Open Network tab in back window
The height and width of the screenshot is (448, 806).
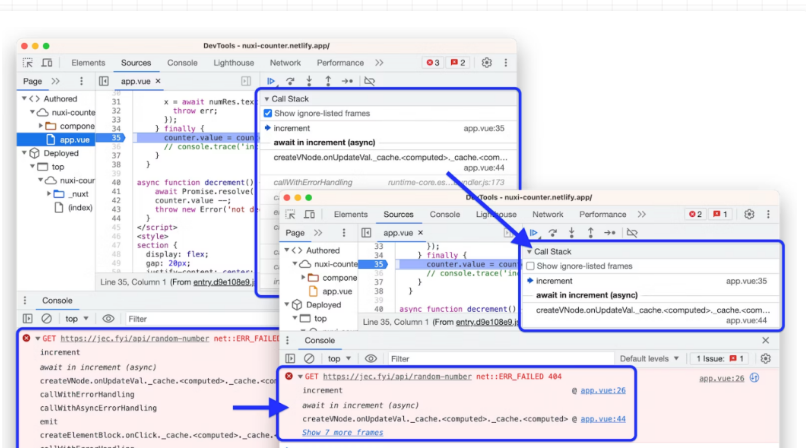pos(285,63)
